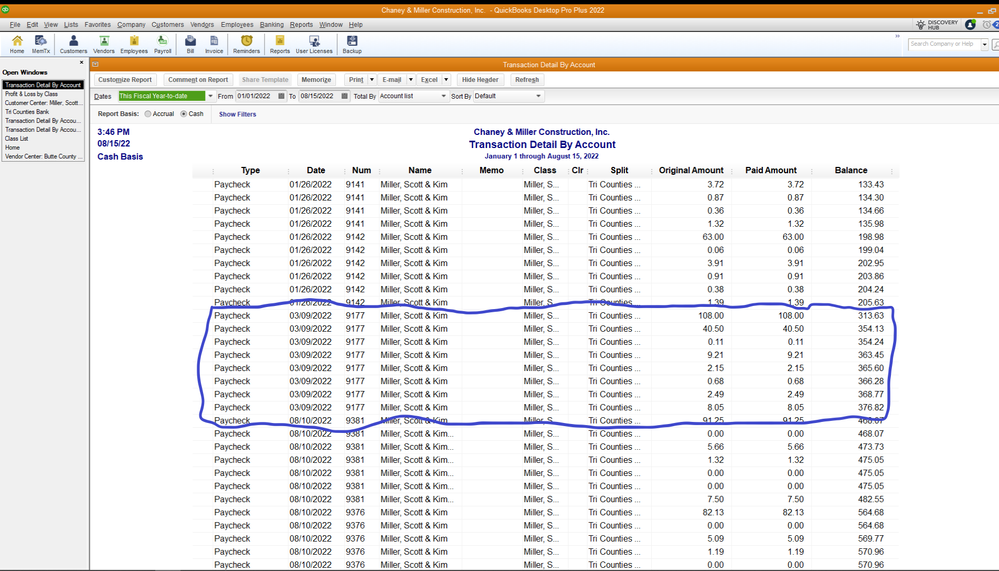The height and width of the screenshot is (571, 999).
Task: Click the Customize Report button
Action: tap(125, 79)
